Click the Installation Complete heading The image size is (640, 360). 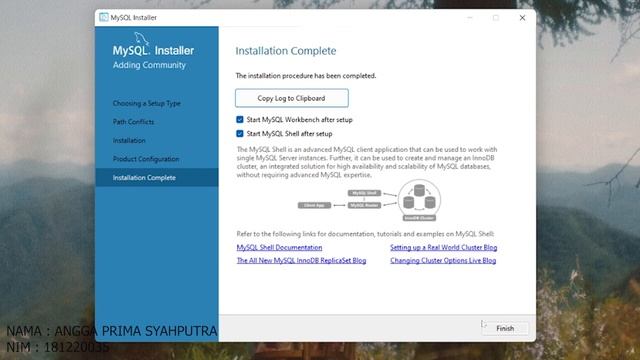(x=286, y=51)
